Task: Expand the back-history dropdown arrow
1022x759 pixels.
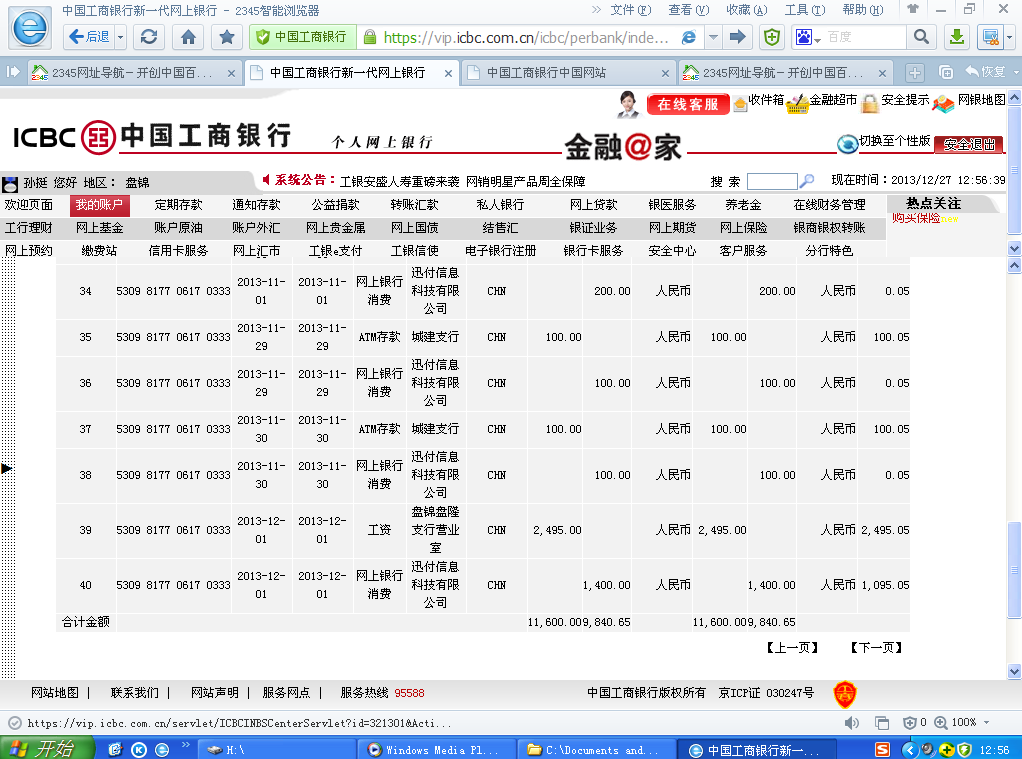Action: [121, 37]
